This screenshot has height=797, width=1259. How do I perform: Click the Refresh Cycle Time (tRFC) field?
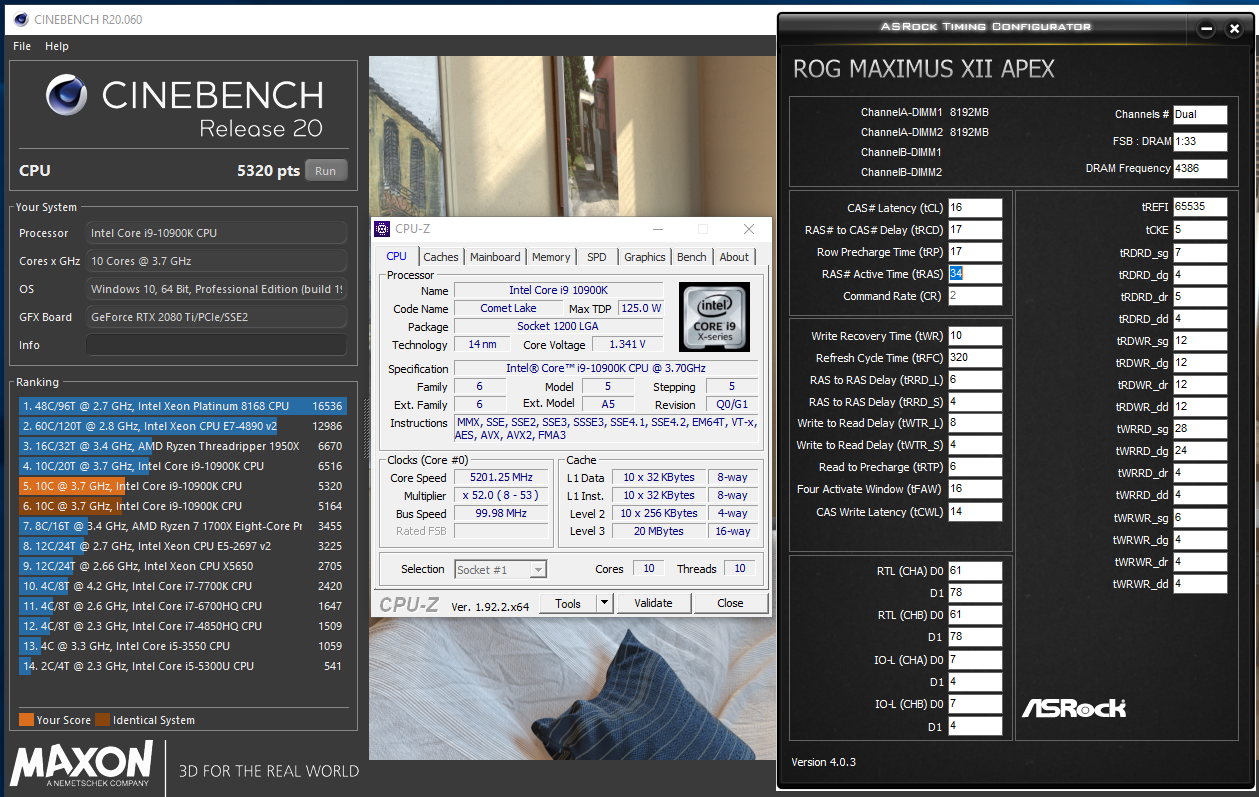coord(975,358)
